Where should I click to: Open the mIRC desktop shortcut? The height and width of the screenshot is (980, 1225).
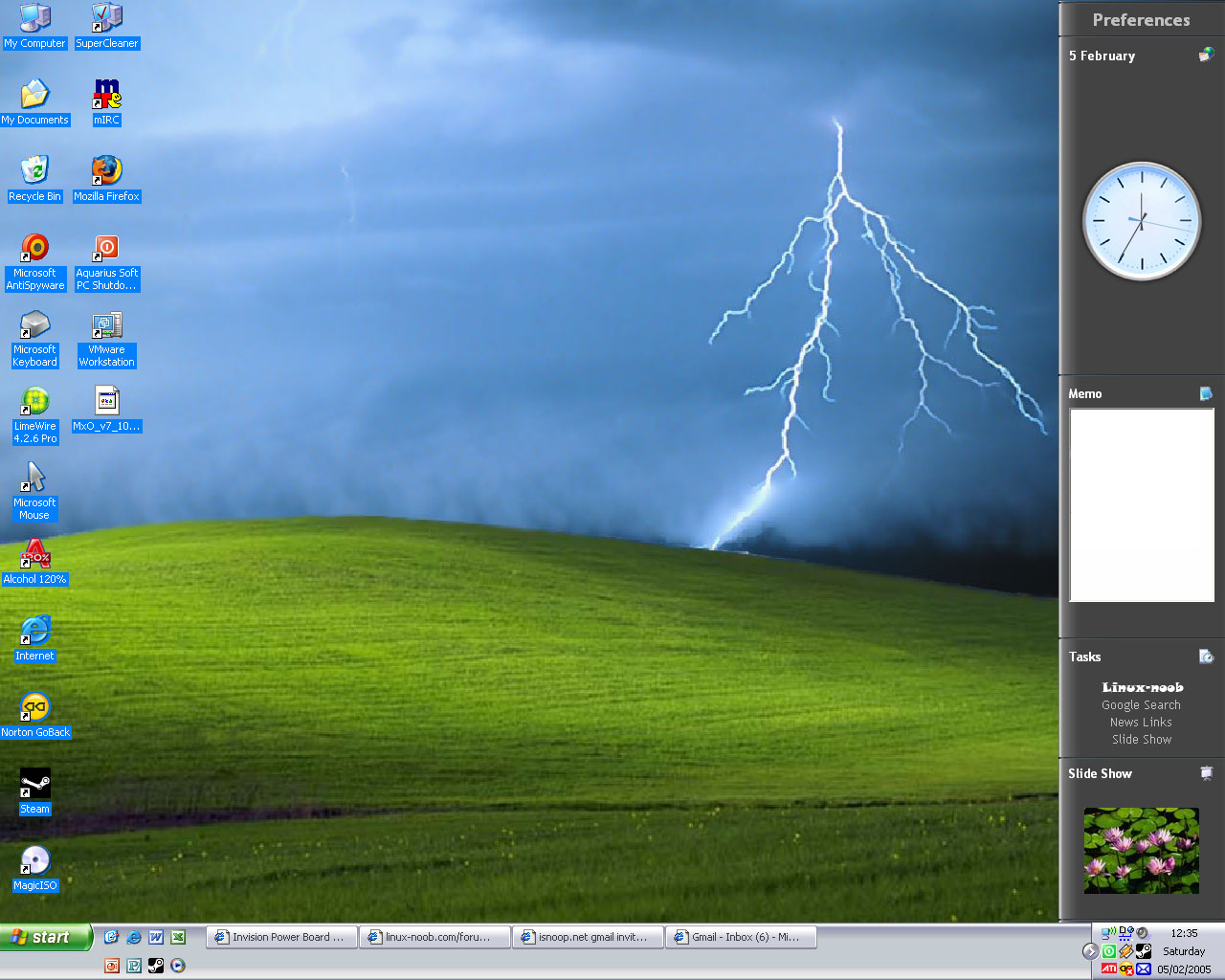(x=106, y=96)
